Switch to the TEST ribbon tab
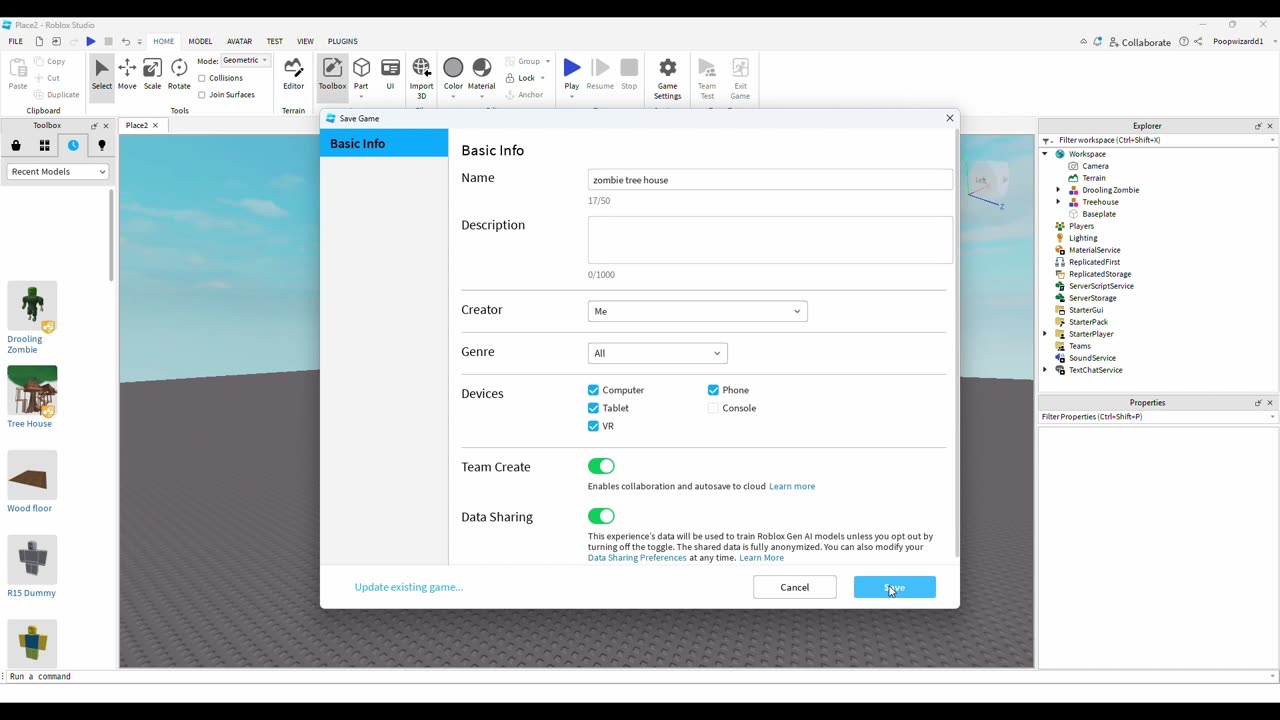 pos(275,41)
